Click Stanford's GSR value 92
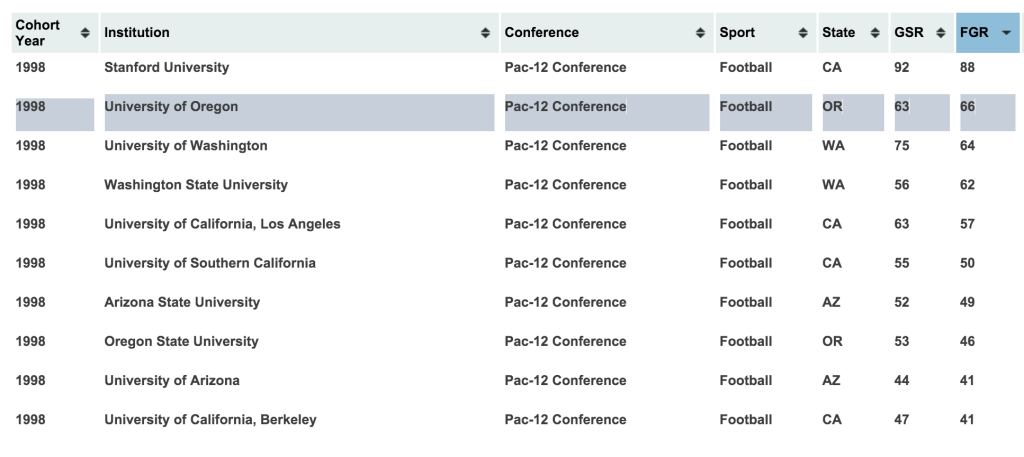The width and height of the screenshot is (1024, 457). (x=901, y=67)
